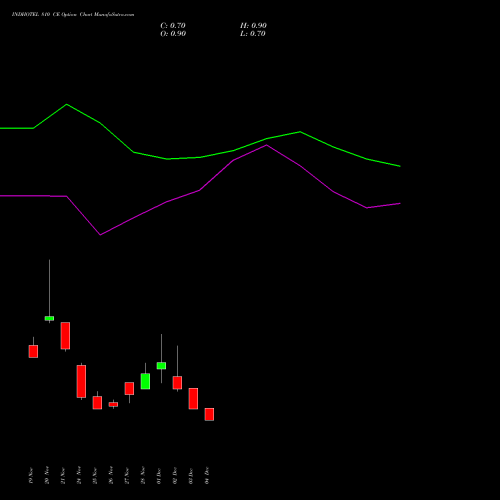Click the low value 'L: 0.70'
500x500 pixels.
[x=253, y=34]
